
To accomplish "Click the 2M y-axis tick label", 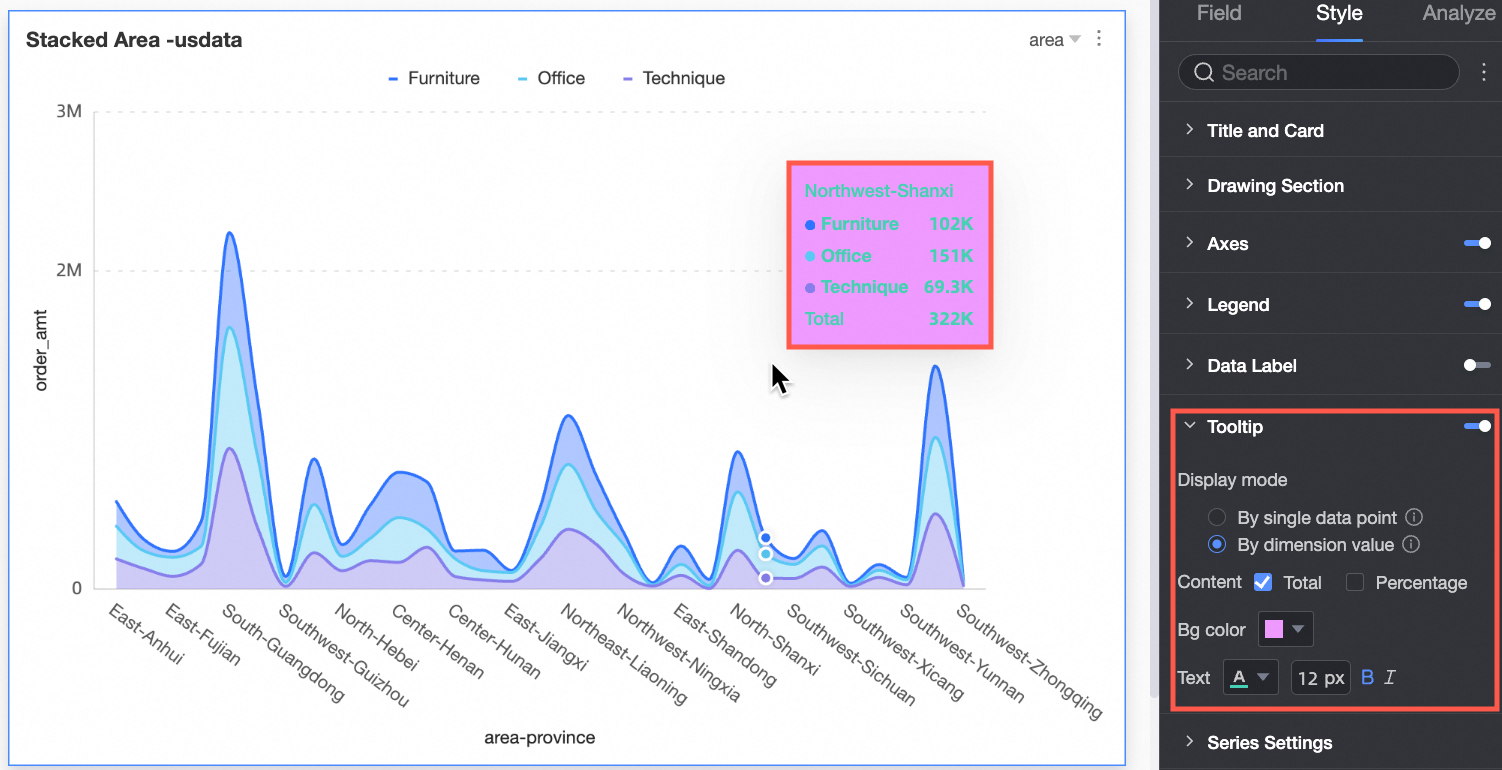I will pyautogui.click(x=68, y=271).
